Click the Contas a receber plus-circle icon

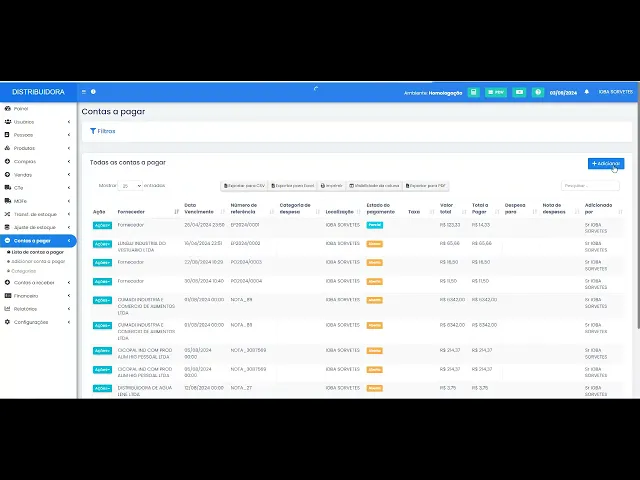pyautogui.click(x=7, y=282)
